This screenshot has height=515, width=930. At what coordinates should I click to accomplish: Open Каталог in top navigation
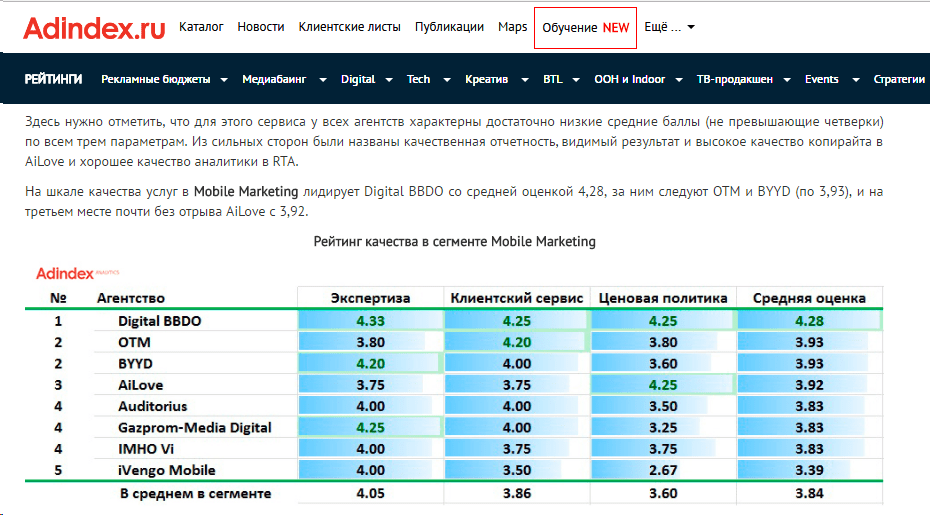click(x=201, y=27)
